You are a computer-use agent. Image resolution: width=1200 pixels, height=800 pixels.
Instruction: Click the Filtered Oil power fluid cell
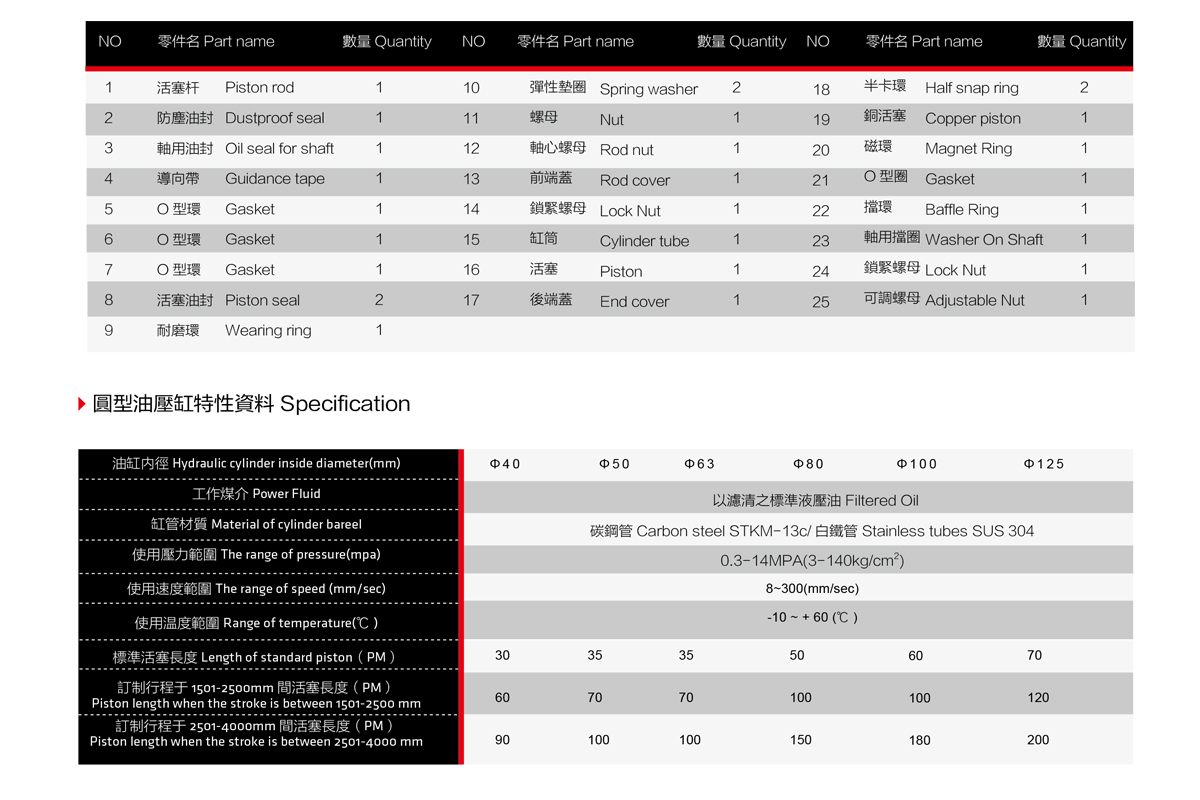pyautogui.click(x=814, y=500)
